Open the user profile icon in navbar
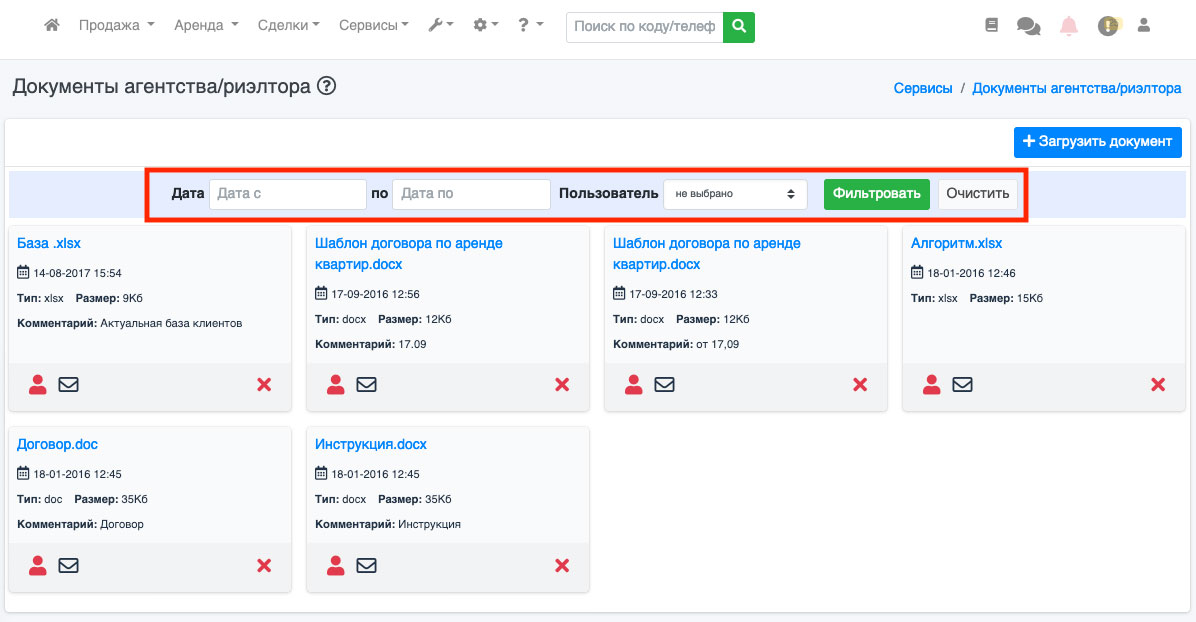1196x622 pixels. (x=1144, y=26)
